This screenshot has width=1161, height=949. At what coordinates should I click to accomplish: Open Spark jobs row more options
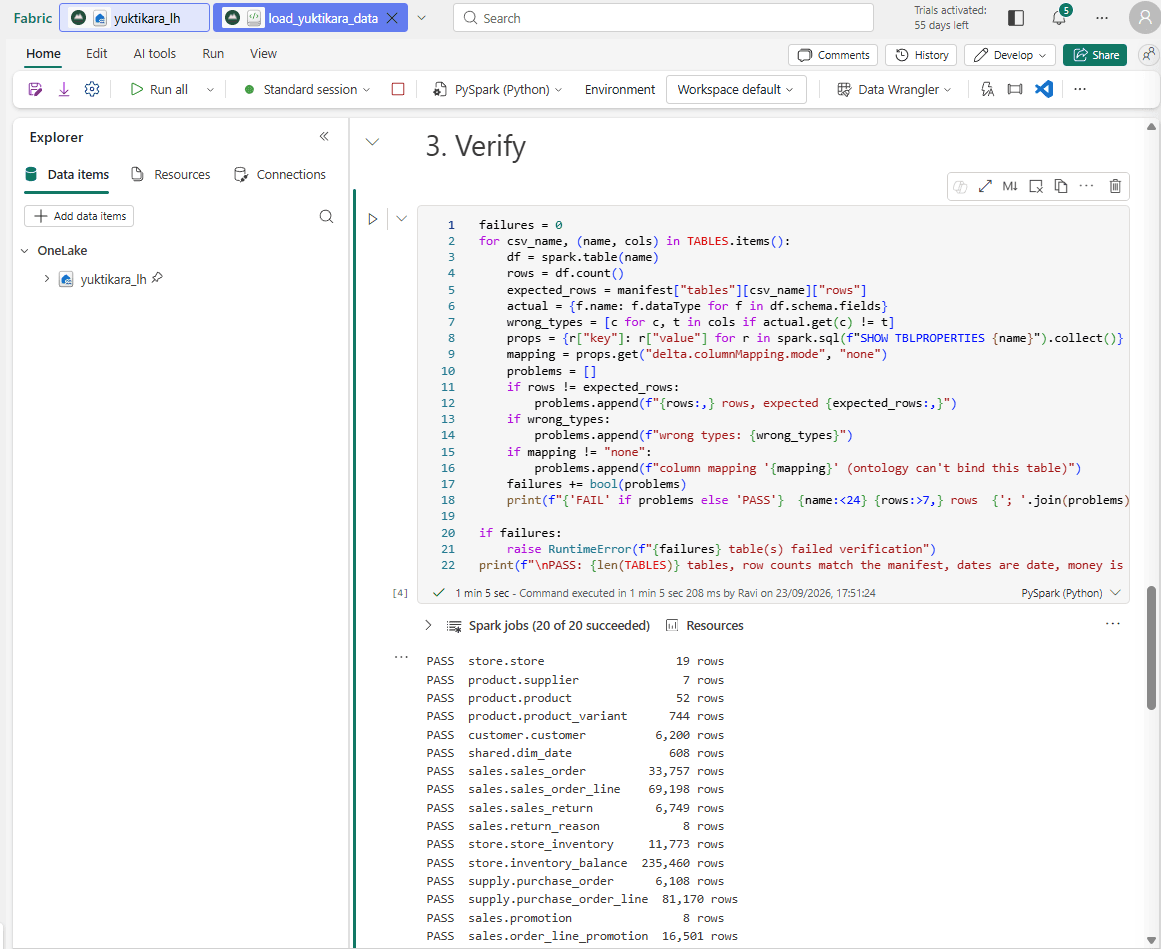(1112, 624)
